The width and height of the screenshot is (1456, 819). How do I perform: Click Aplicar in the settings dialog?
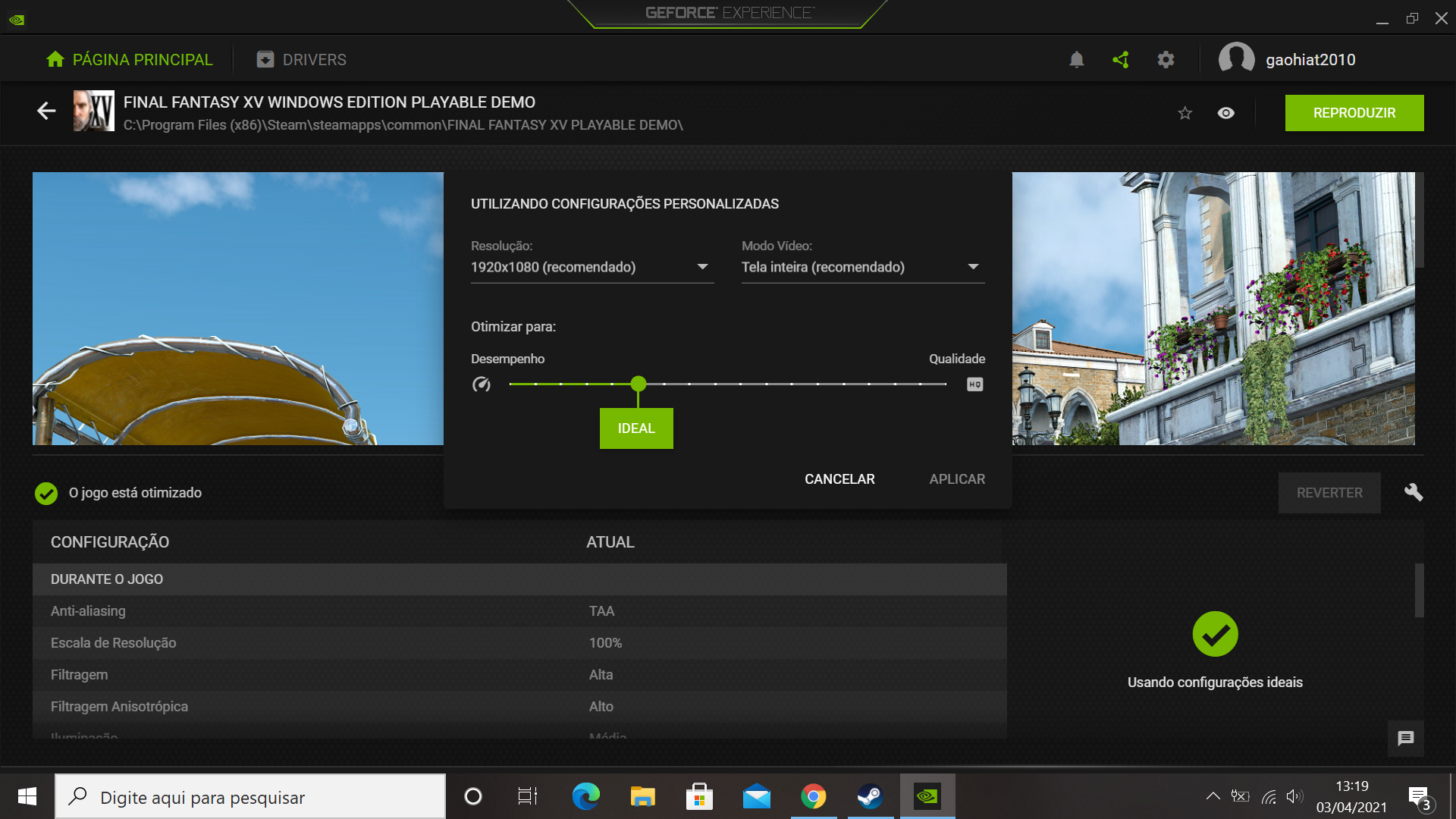point(957,479)
